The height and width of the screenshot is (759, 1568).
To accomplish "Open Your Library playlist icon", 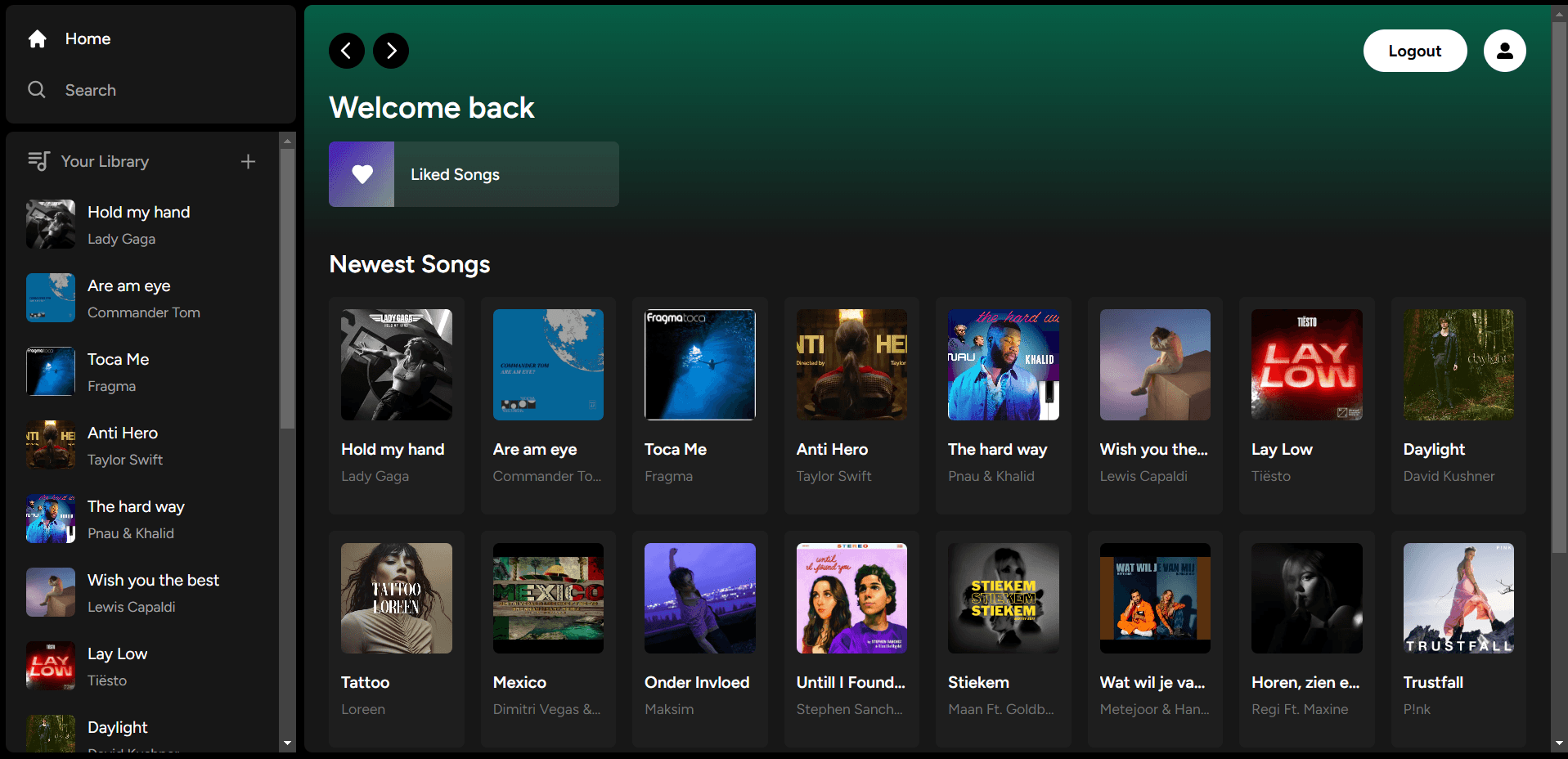I will (x=38, y=161).
